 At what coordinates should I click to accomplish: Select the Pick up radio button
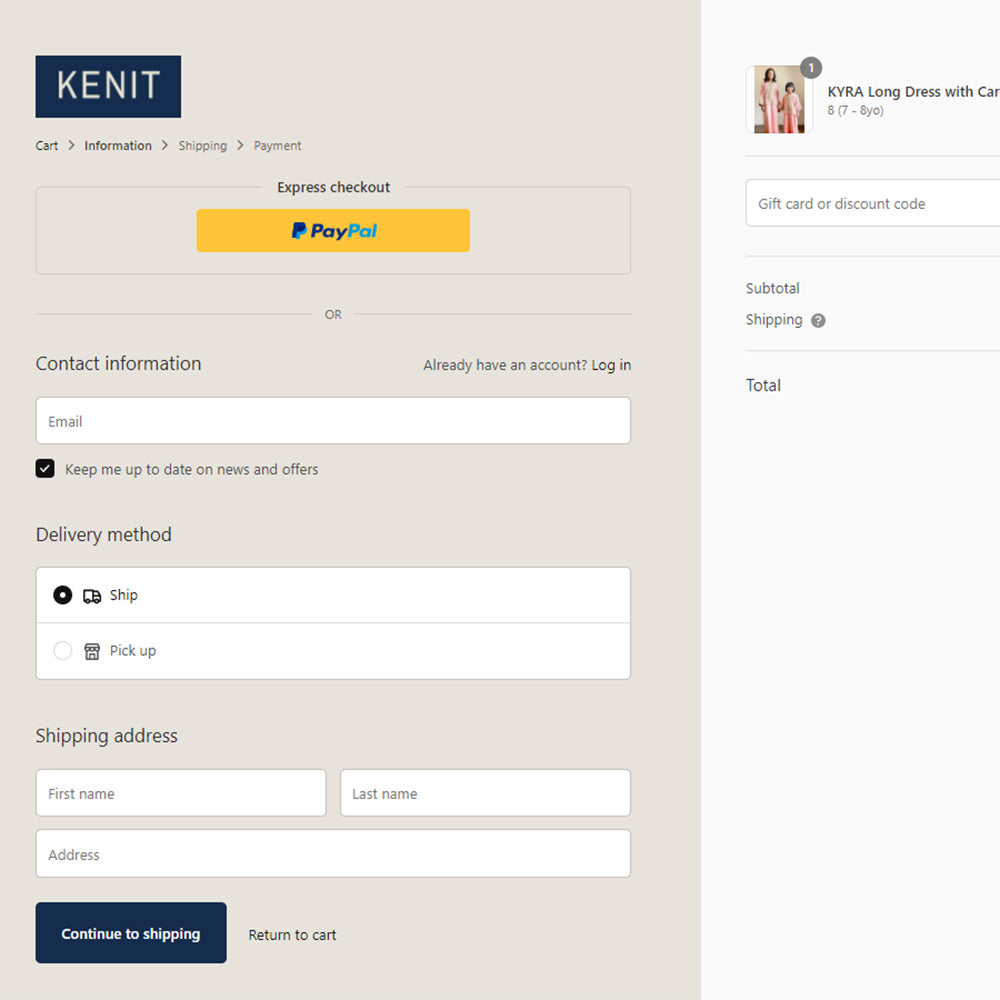click(x=63, y=651)
